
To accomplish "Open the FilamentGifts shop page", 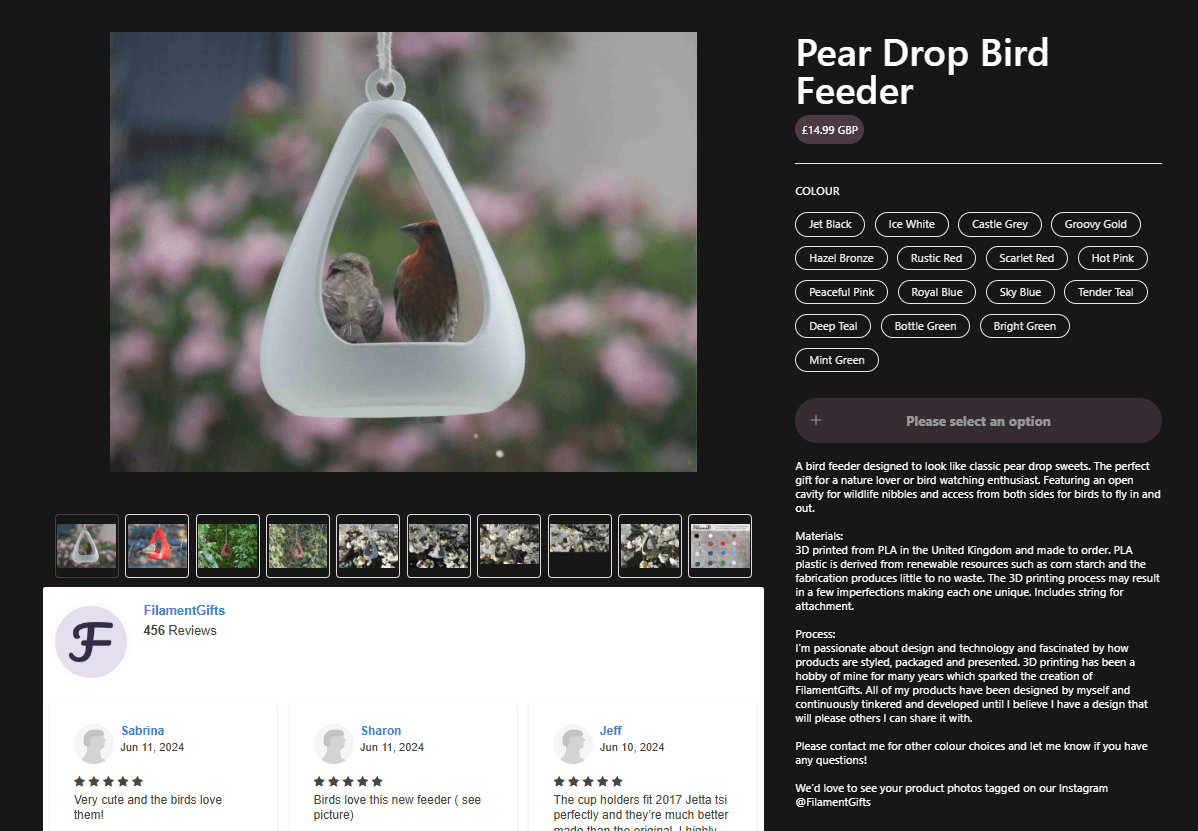I will click(184, 610).
